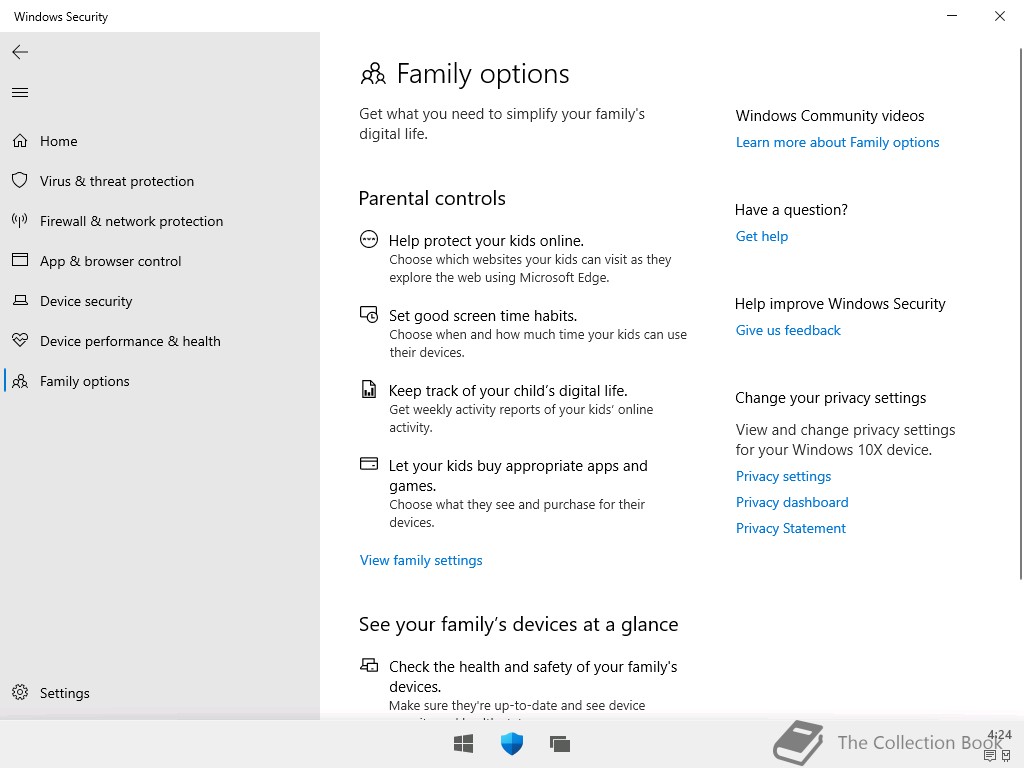
Task: Click the apps and games purchase card icon
Action: tap(369, 464)
